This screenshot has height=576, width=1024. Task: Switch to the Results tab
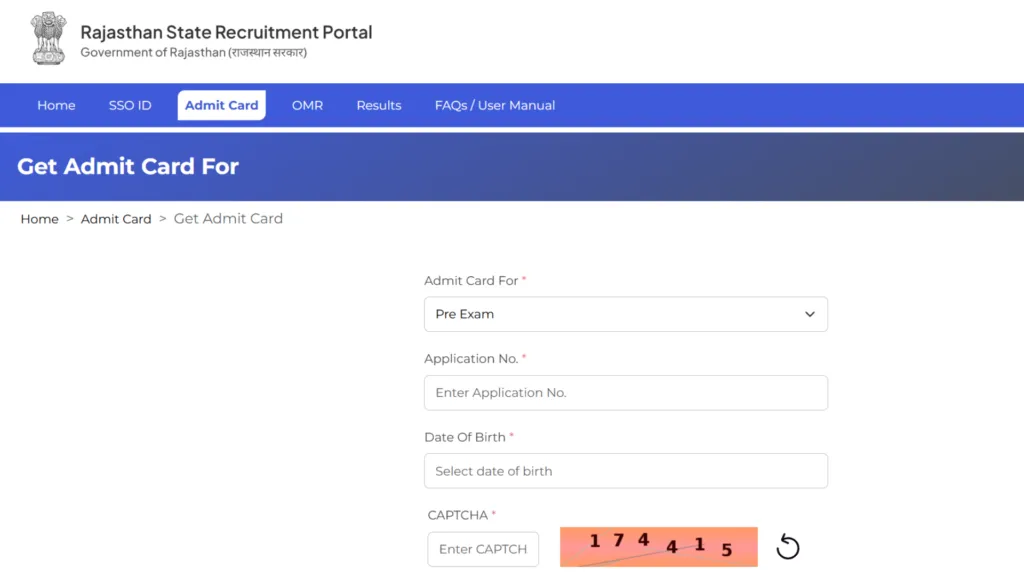click(x=379, y=105)
